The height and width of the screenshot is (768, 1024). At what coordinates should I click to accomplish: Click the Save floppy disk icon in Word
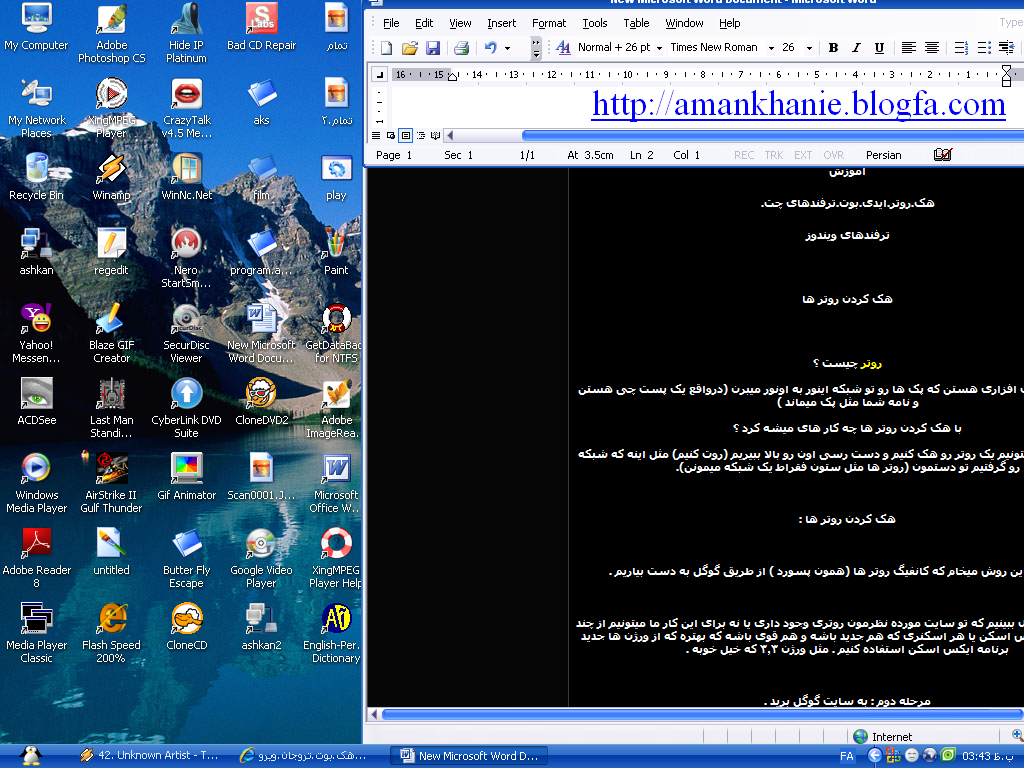[432, 48]
